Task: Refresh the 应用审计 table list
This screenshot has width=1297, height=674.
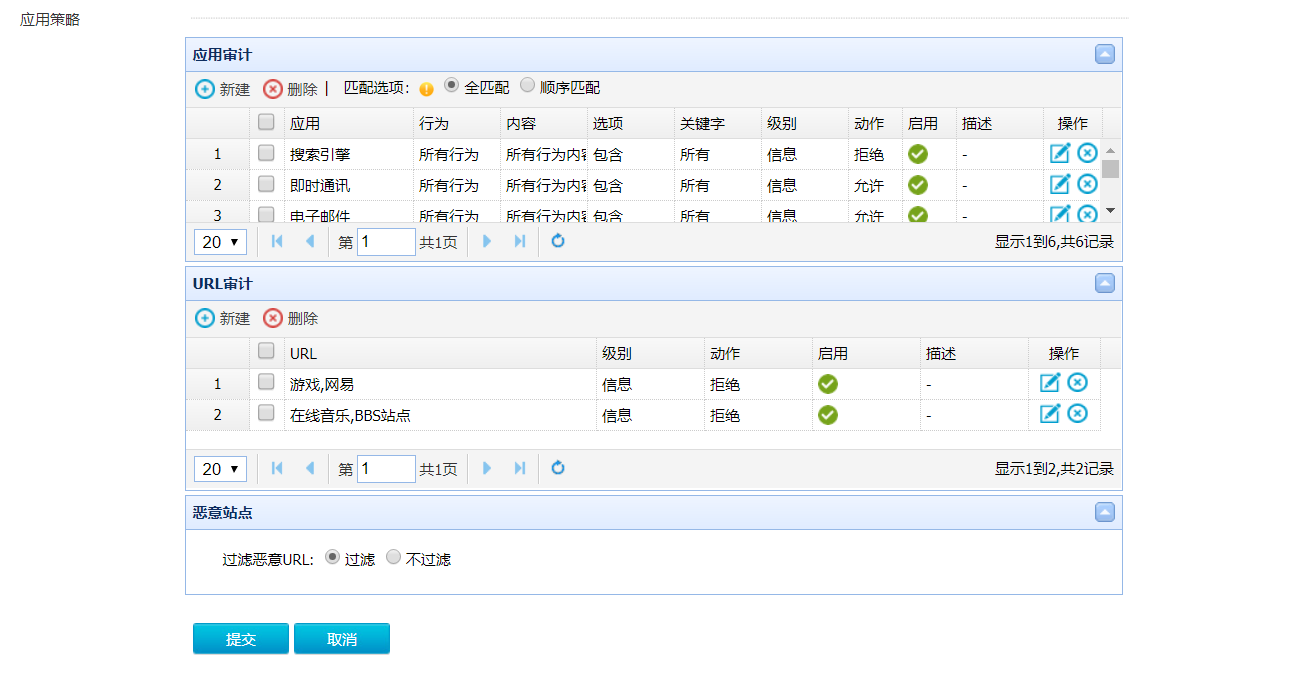Action: (558, 241)
